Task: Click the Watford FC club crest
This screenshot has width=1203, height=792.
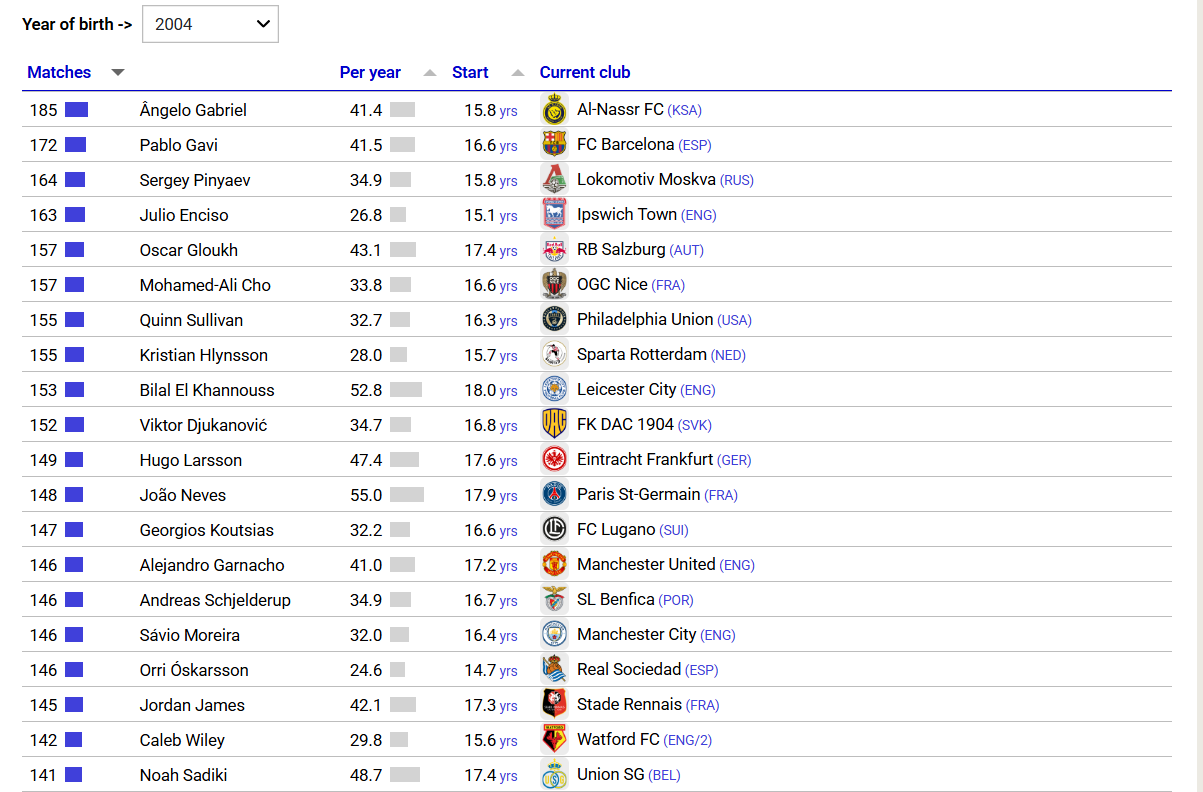Action: (x=554, y=740)
